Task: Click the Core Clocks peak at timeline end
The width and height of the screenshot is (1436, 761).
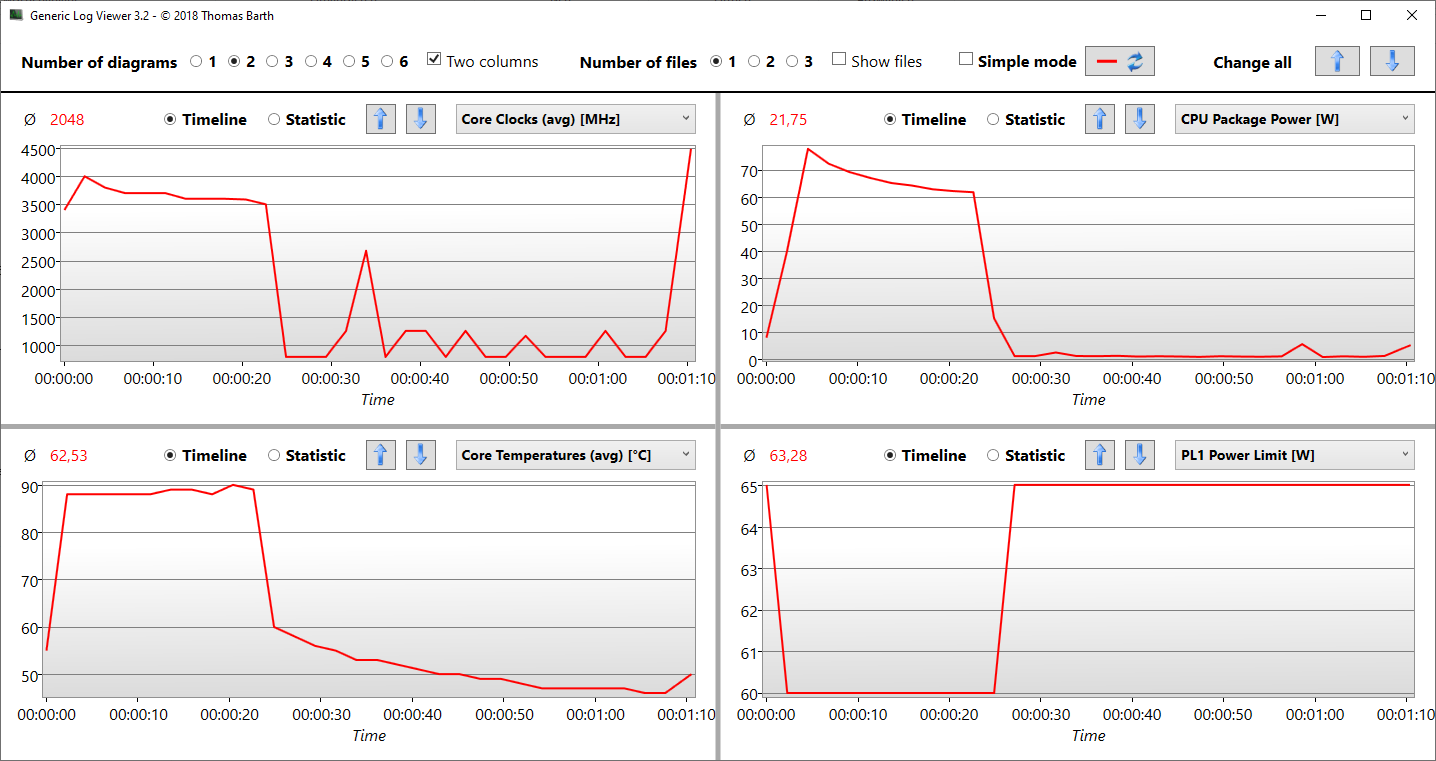Action: [x=690, y=150]
